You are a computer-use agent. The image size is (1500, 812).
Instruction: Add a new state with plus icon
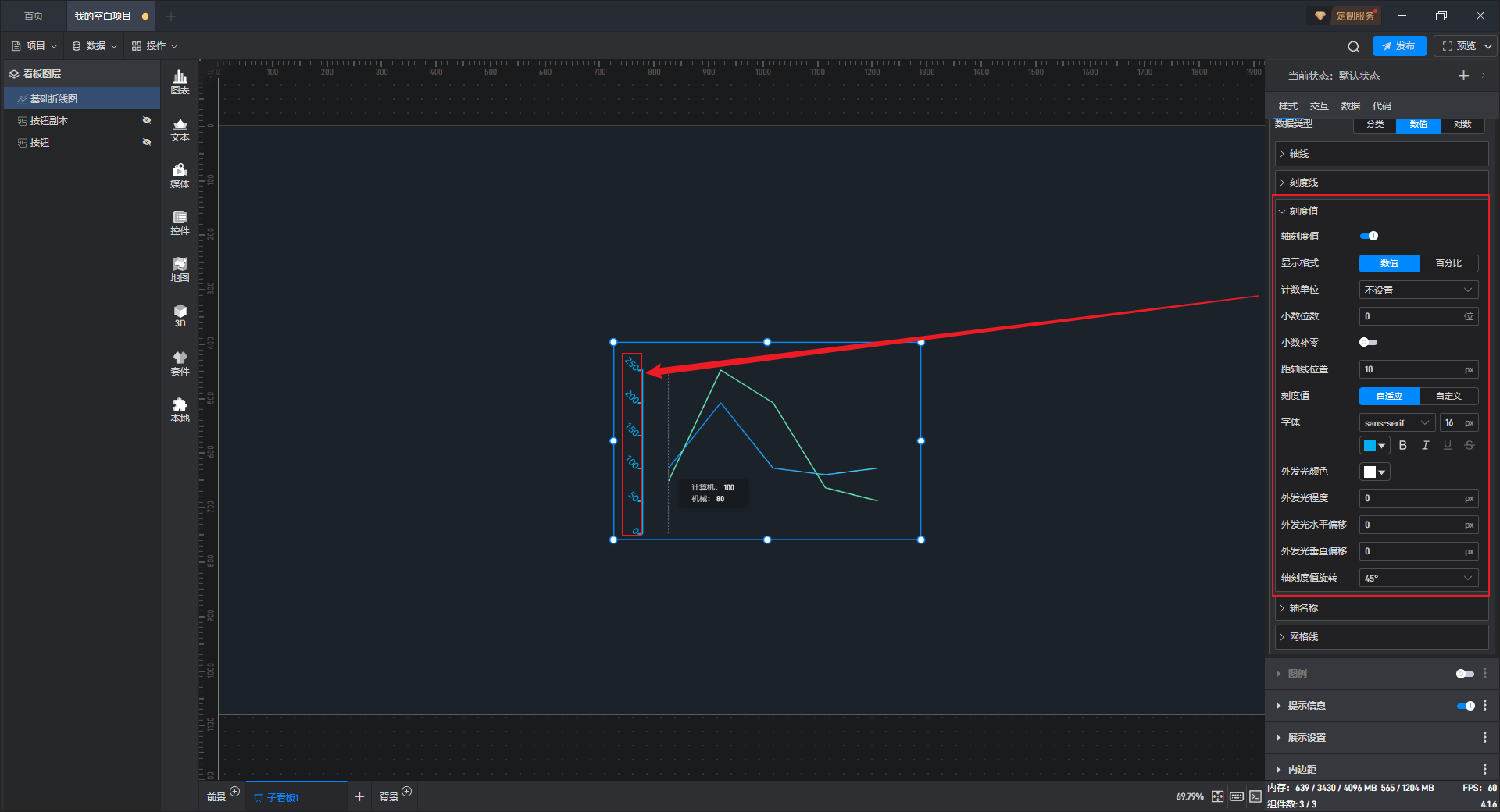[1463, 75]
